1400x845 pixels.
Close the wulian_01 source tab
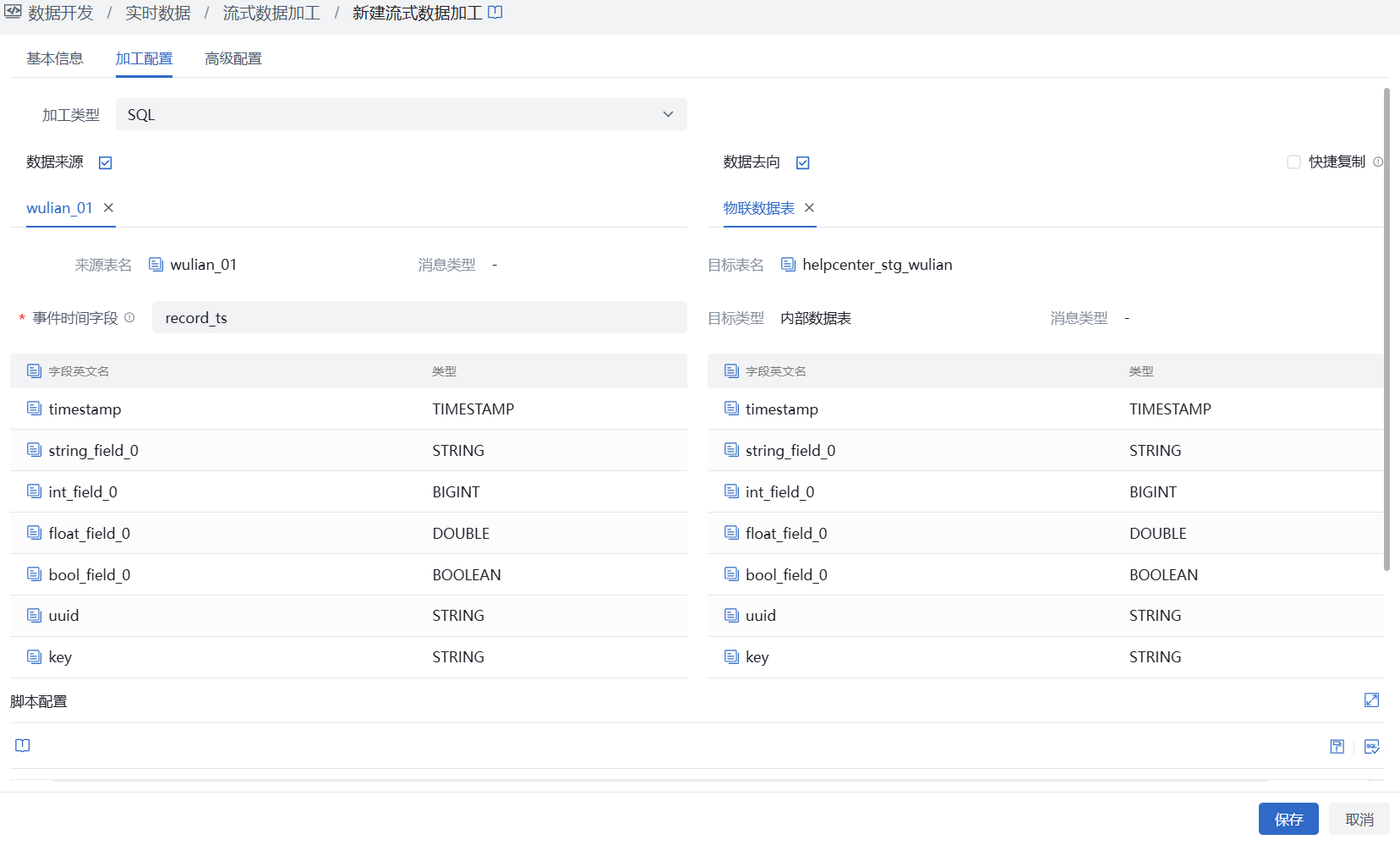click(x=108, y=207)
